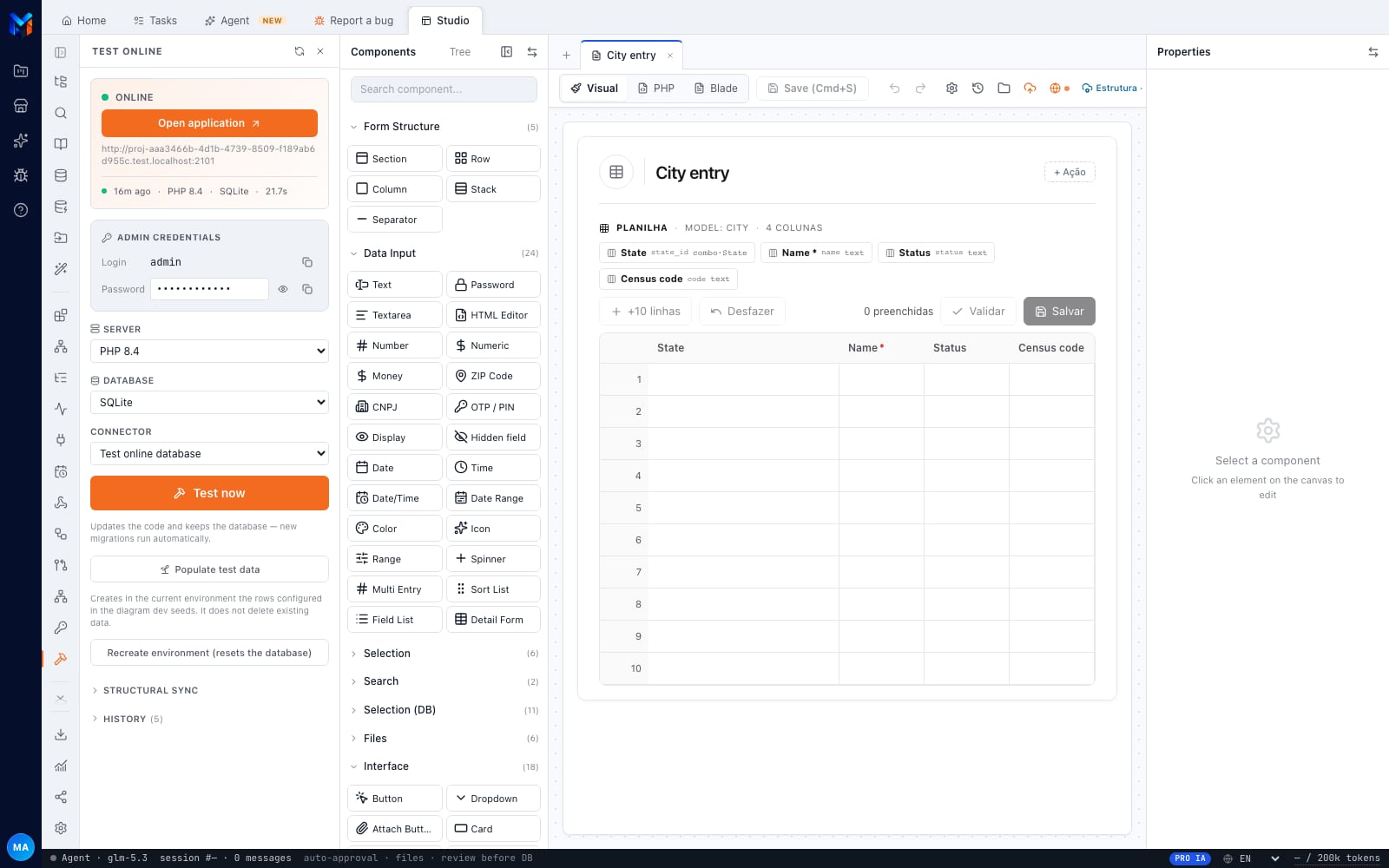Copy the admin login value
This screenshot has height=868, width=1389.
[x=307, y=262]
